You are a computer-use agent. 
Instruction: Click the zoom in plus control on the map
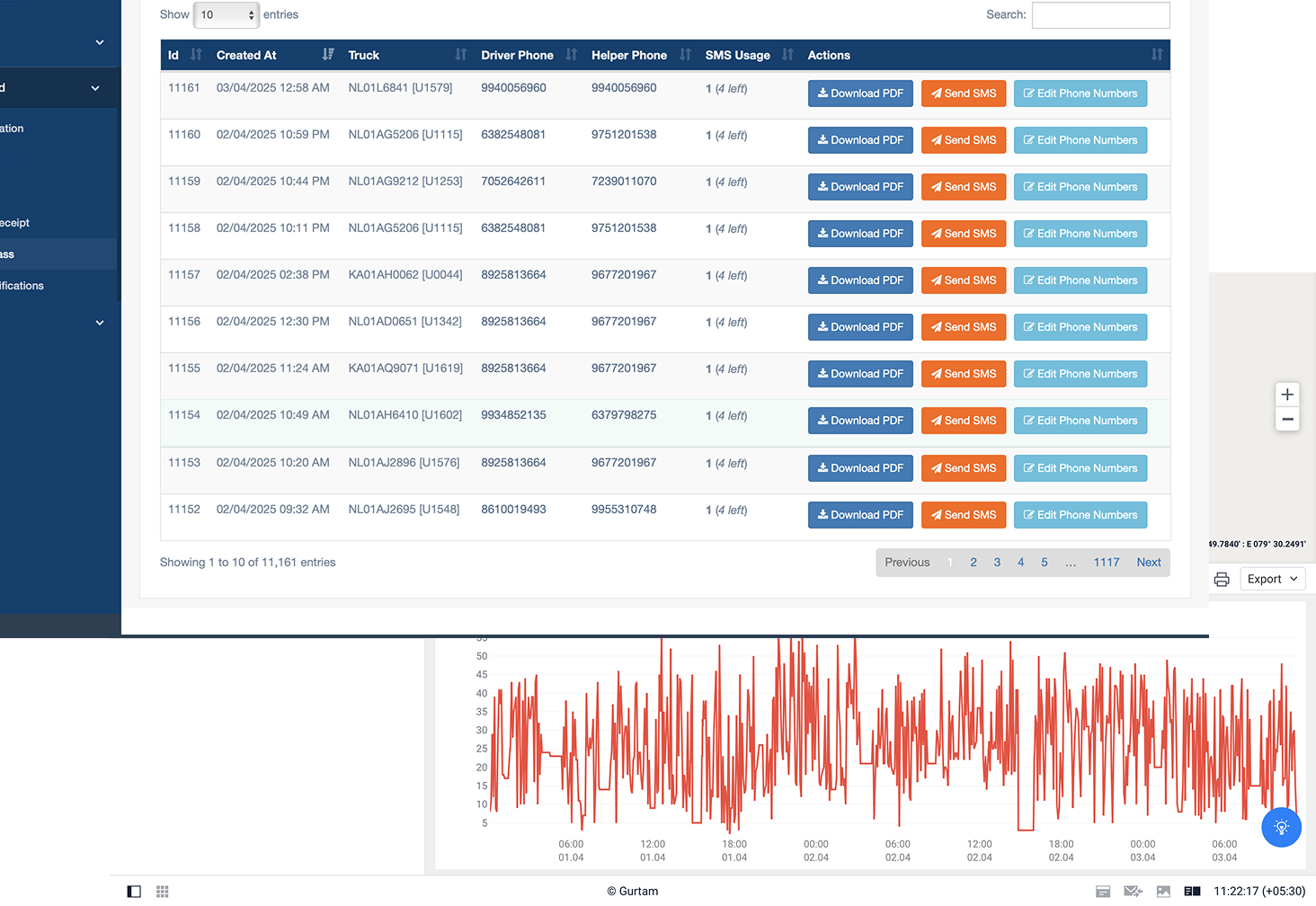[x=1287, y=394]
